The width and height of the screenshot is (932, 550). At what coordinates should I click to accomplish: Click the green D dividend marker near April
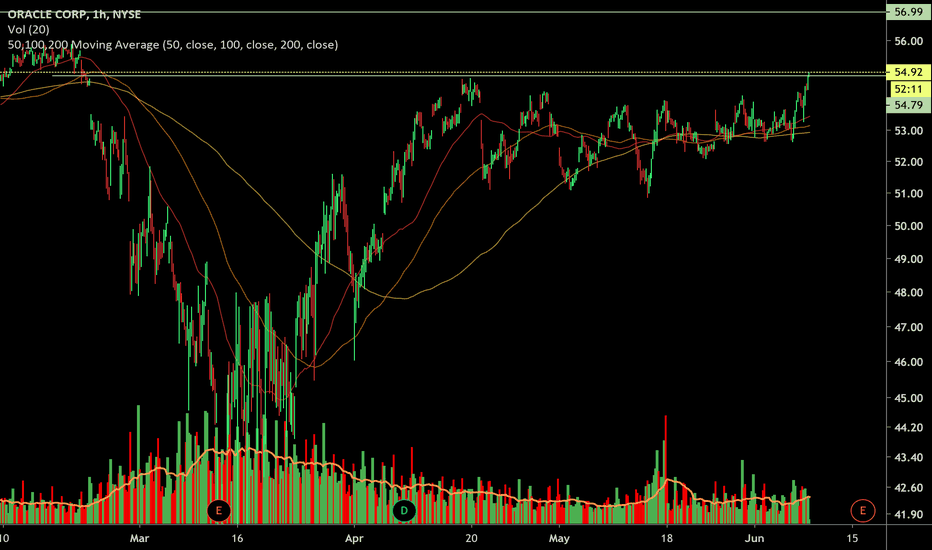[404, 510]
